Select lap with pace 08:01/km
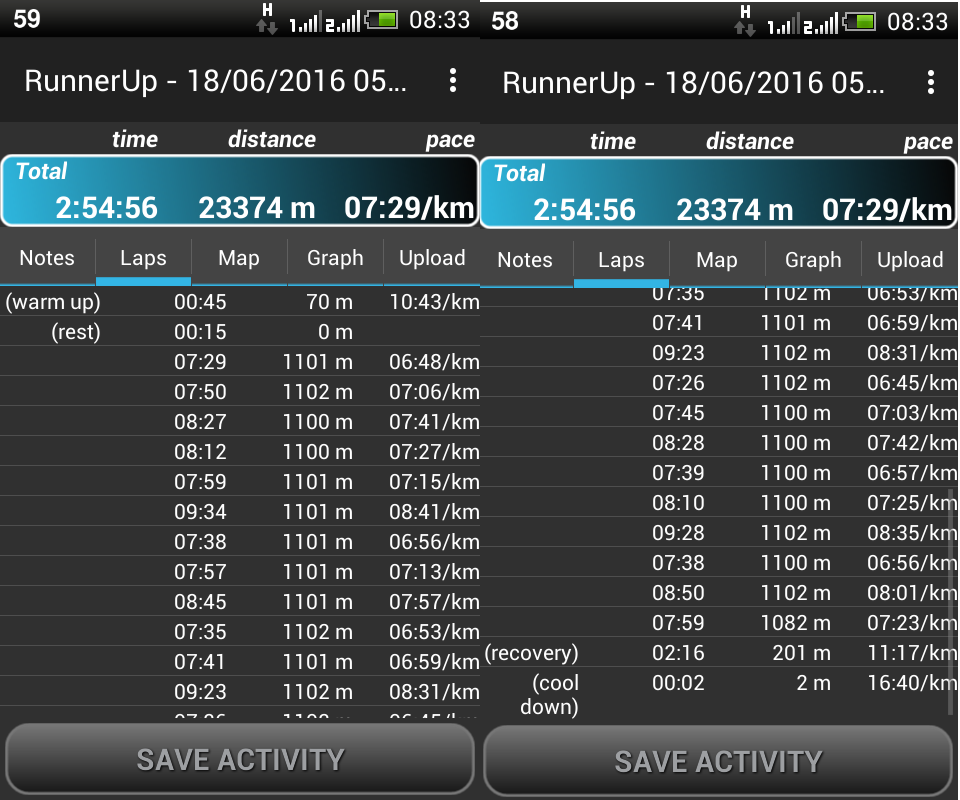Screen dimensions: 960x800 click(719, 593)
